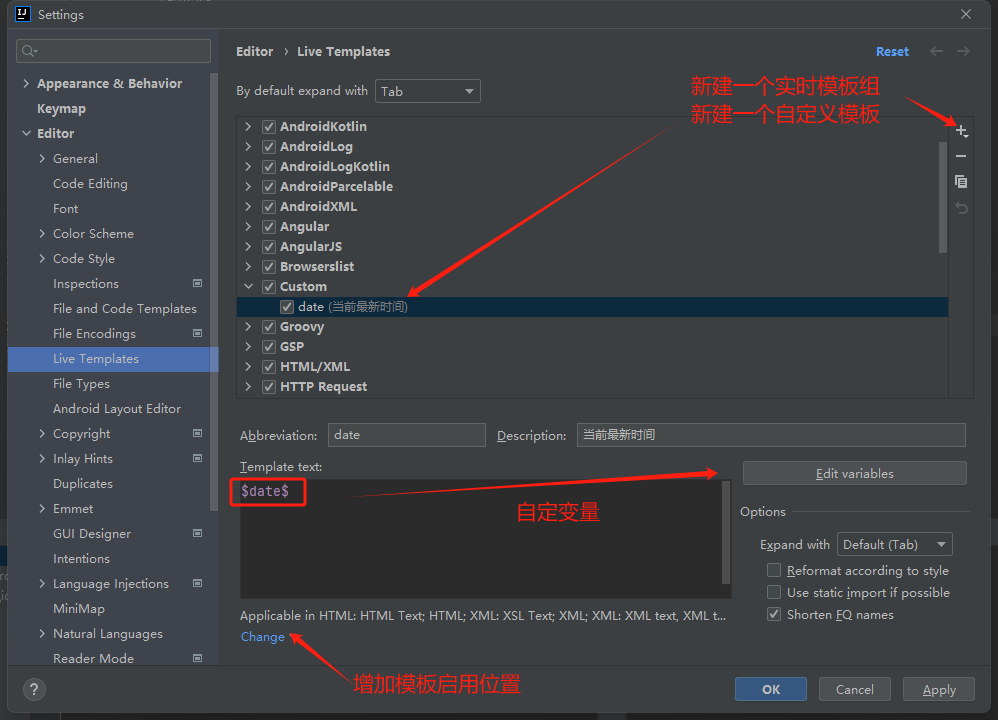
Task: Click the OK button
Action: pos(771,689)
